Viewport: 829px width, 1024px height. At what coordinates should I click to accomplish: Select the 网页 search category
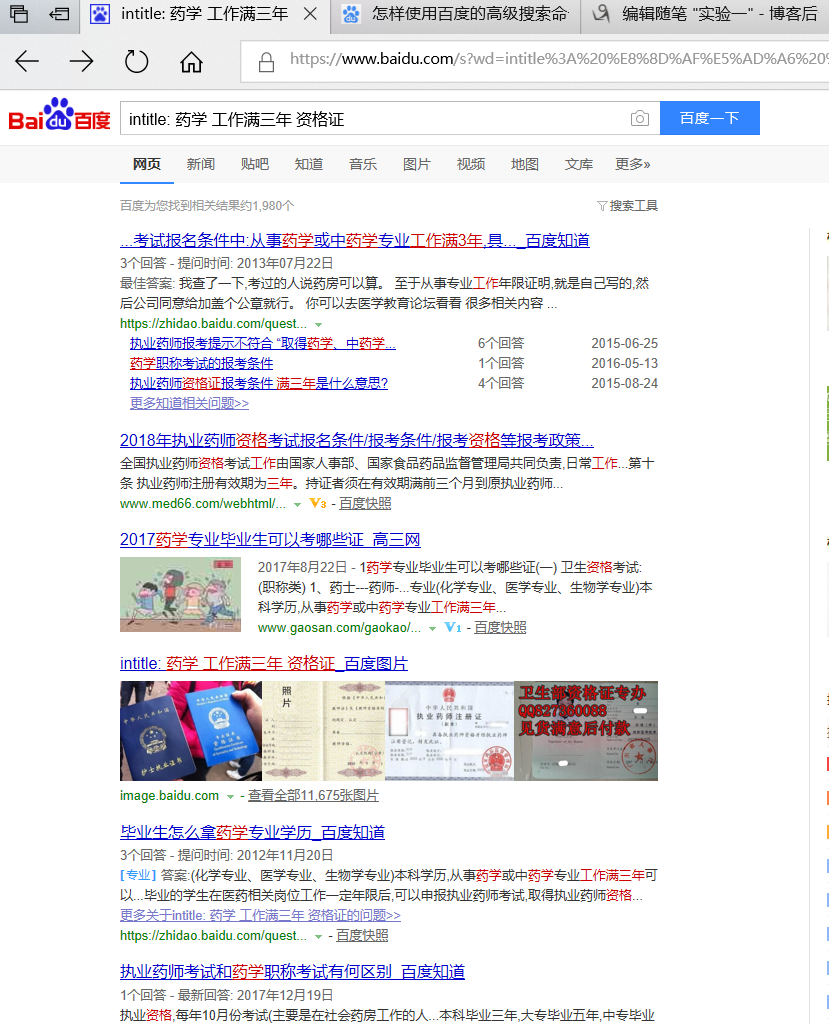pos(146,164)
